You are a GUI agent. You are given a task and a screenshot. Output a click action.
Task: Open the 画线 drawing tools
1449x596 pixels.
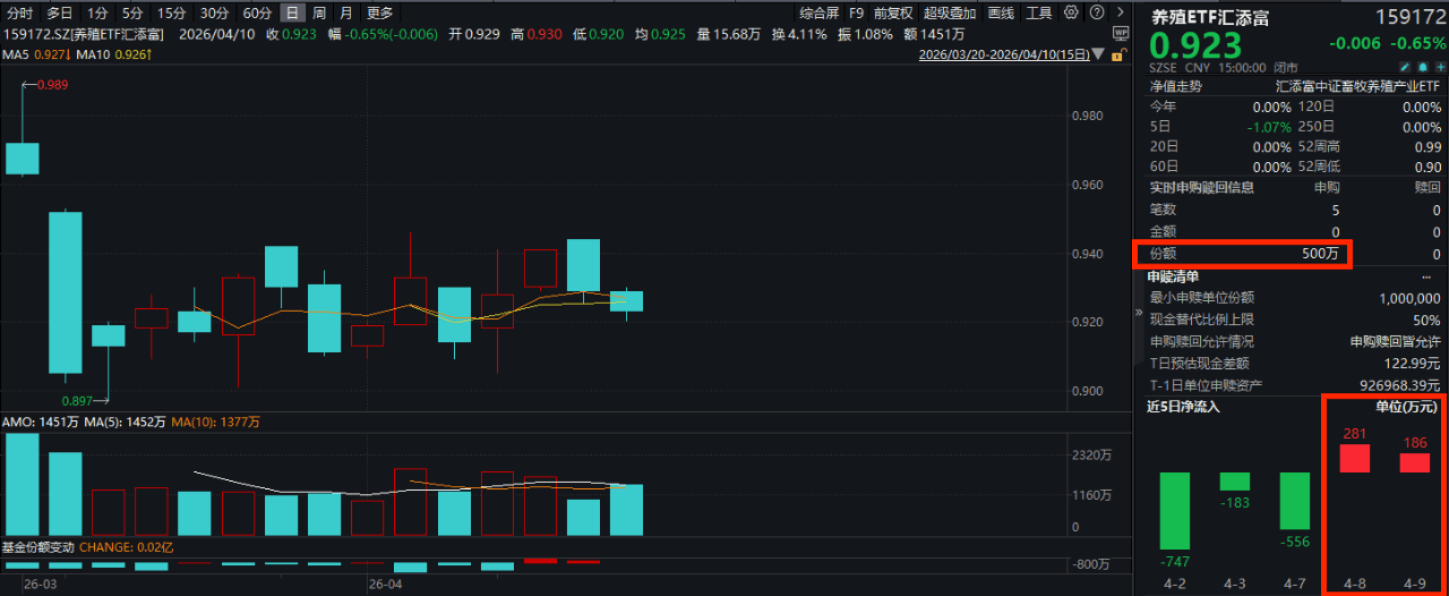pyautogui.click(x=1001, y=13)
